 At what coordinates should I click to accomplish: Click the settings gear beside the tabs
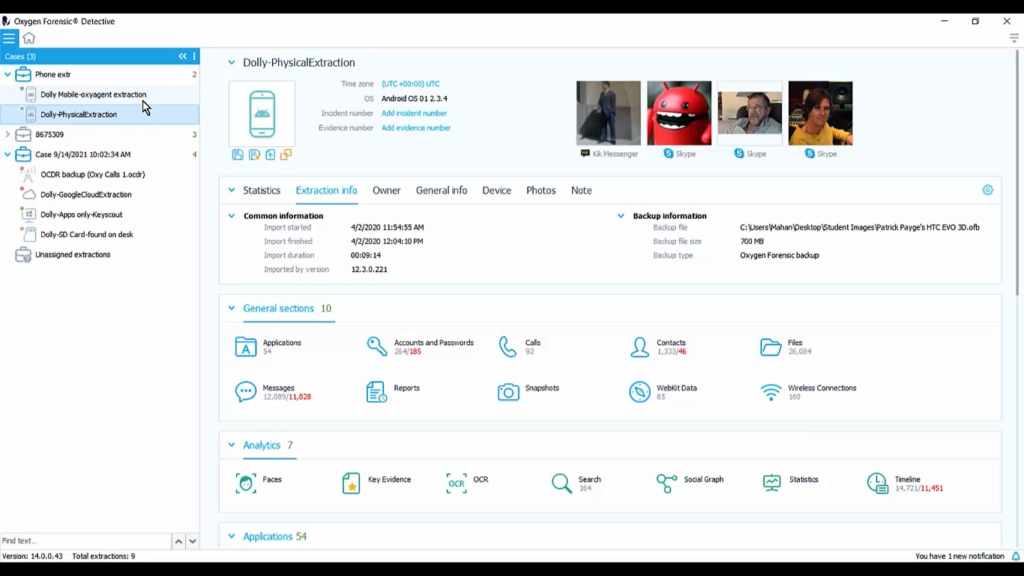pyautogui.click(x=987, y=190)
